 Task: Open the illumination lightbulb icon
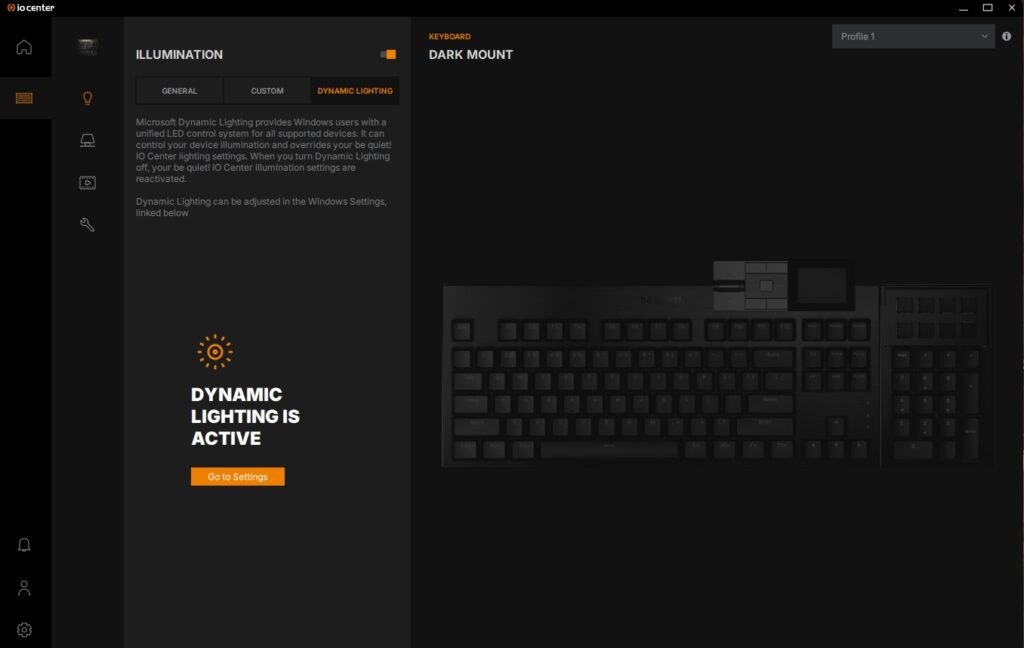(88, 99)
